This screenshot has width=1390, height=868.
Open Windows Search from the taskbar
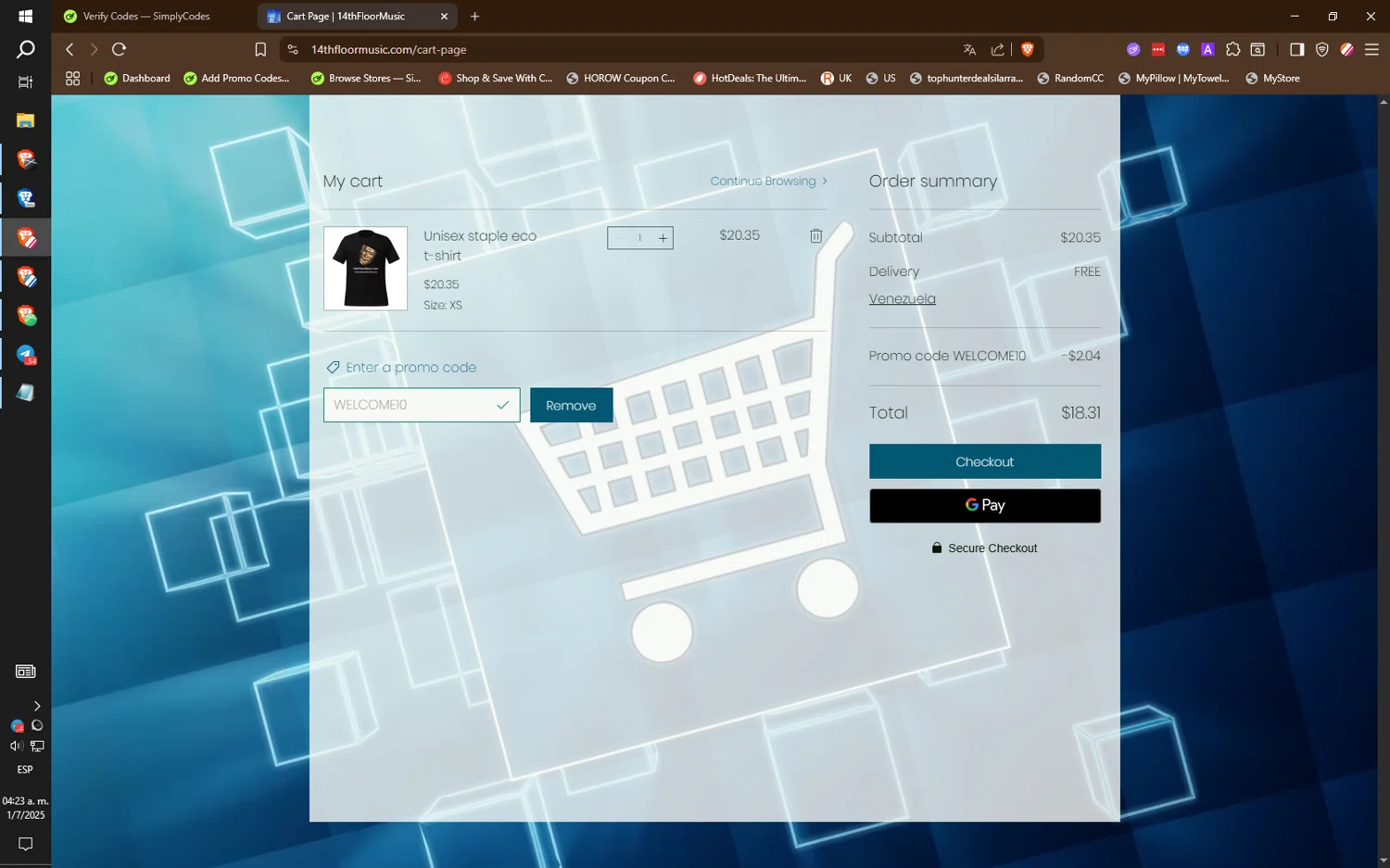[x=25, y=49]
